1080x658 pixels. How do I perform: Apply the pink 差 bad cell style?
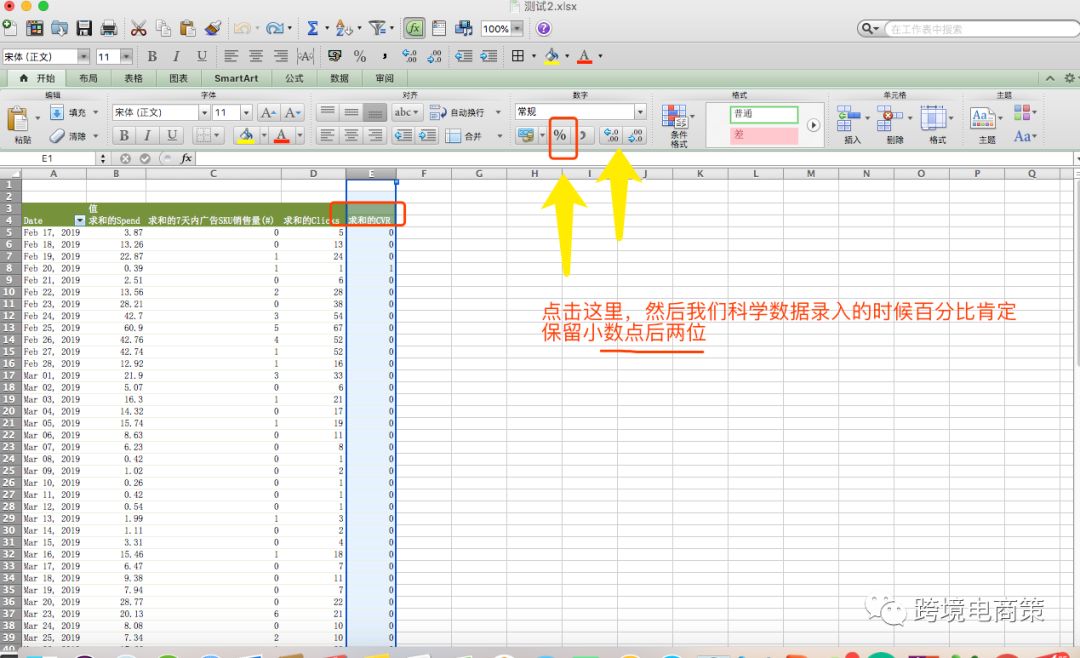(x=764, y=135)
